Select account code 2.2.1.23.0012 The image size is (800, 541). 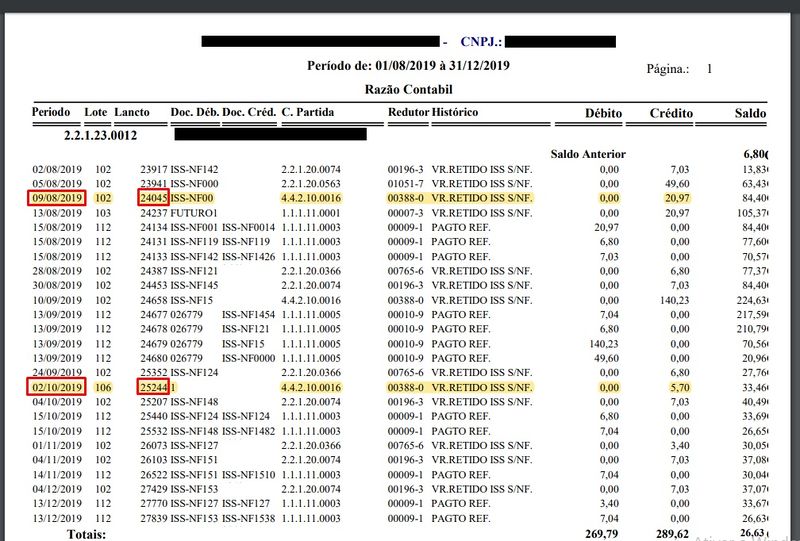[x=101, y=135]
